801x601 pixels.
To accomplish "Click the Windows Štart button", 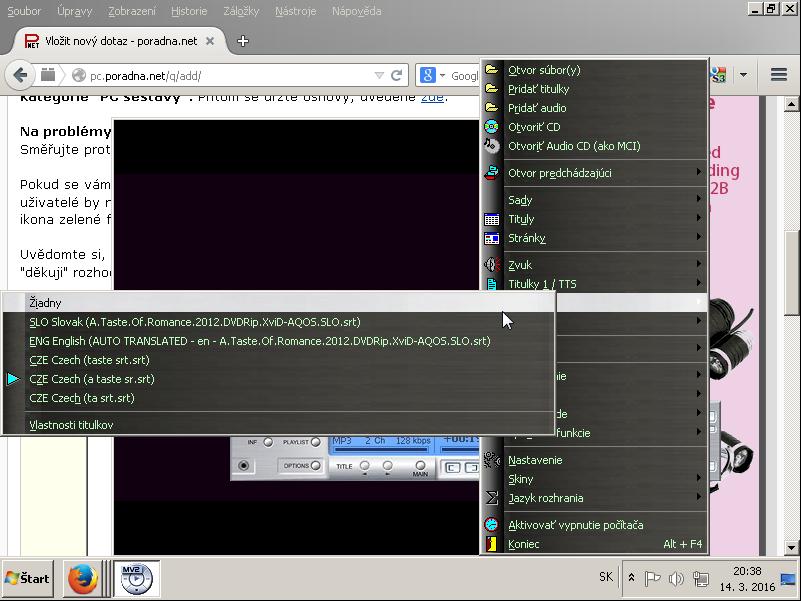I will 28,578.
